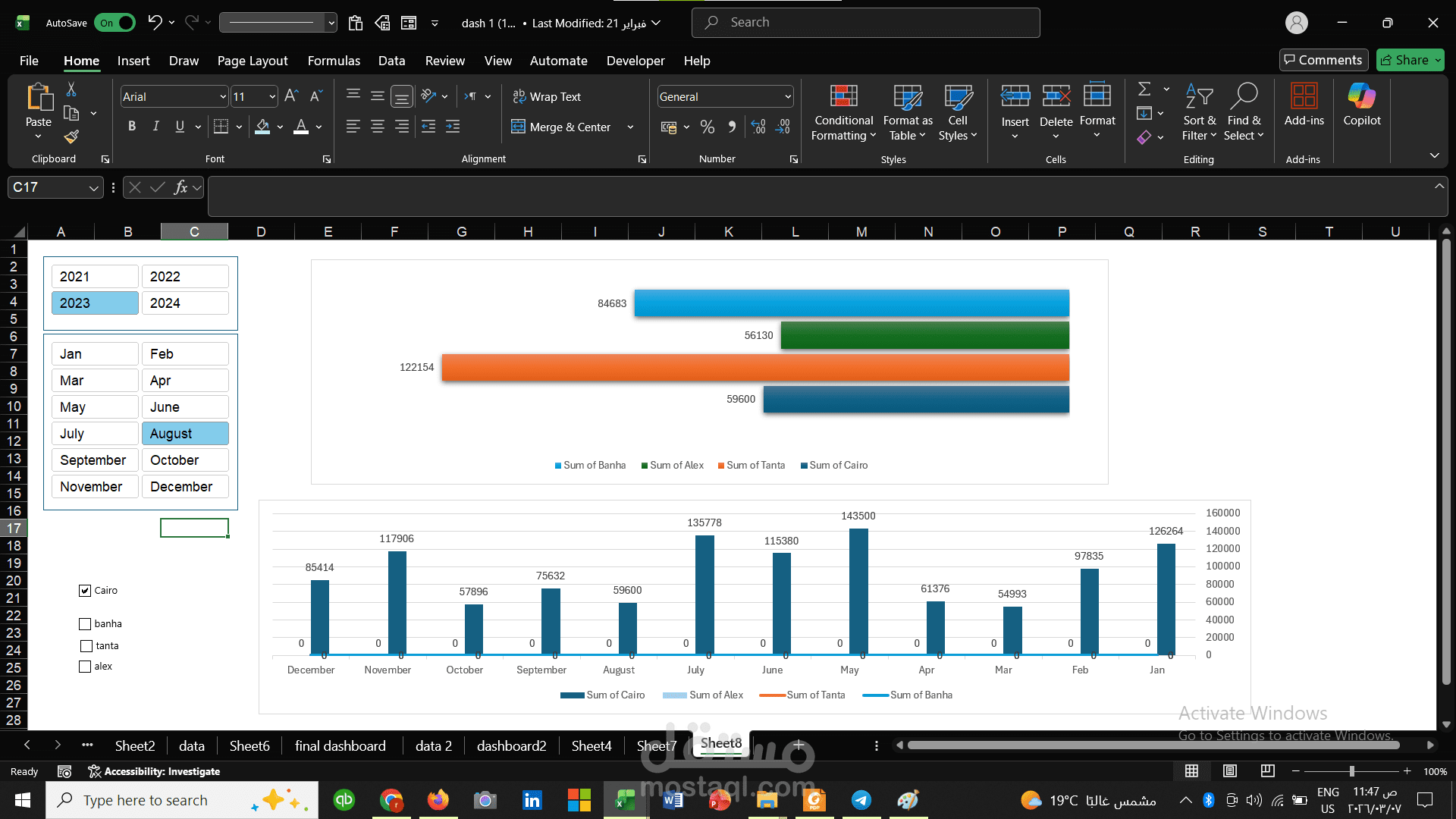Image resolution: width=1456 pixels, height=819 pixels.
Task: Open Cell Styles gallery
Action: click(x=958, y=113)
